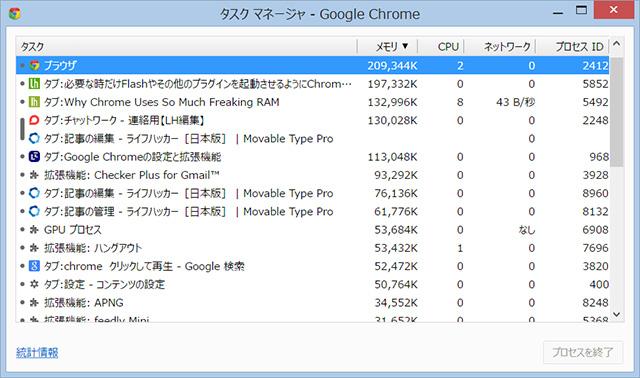Sort by the プロセス ID column header
The image size is (640, 378).
coord(573,47)
